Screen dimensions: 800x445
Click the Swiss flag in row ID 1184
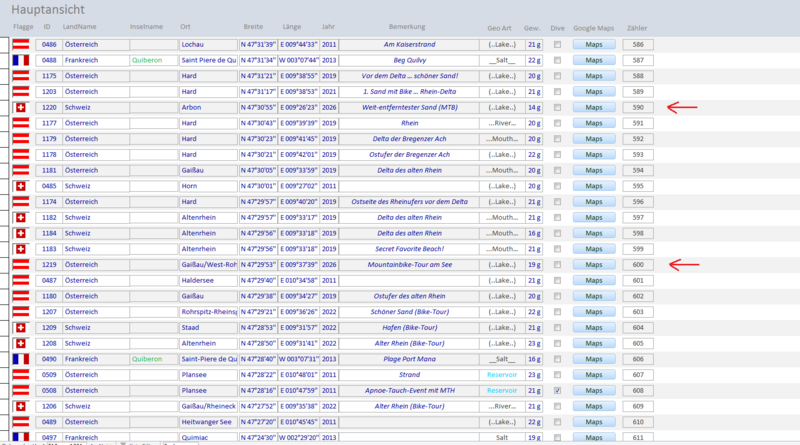[x=21, y=233]
